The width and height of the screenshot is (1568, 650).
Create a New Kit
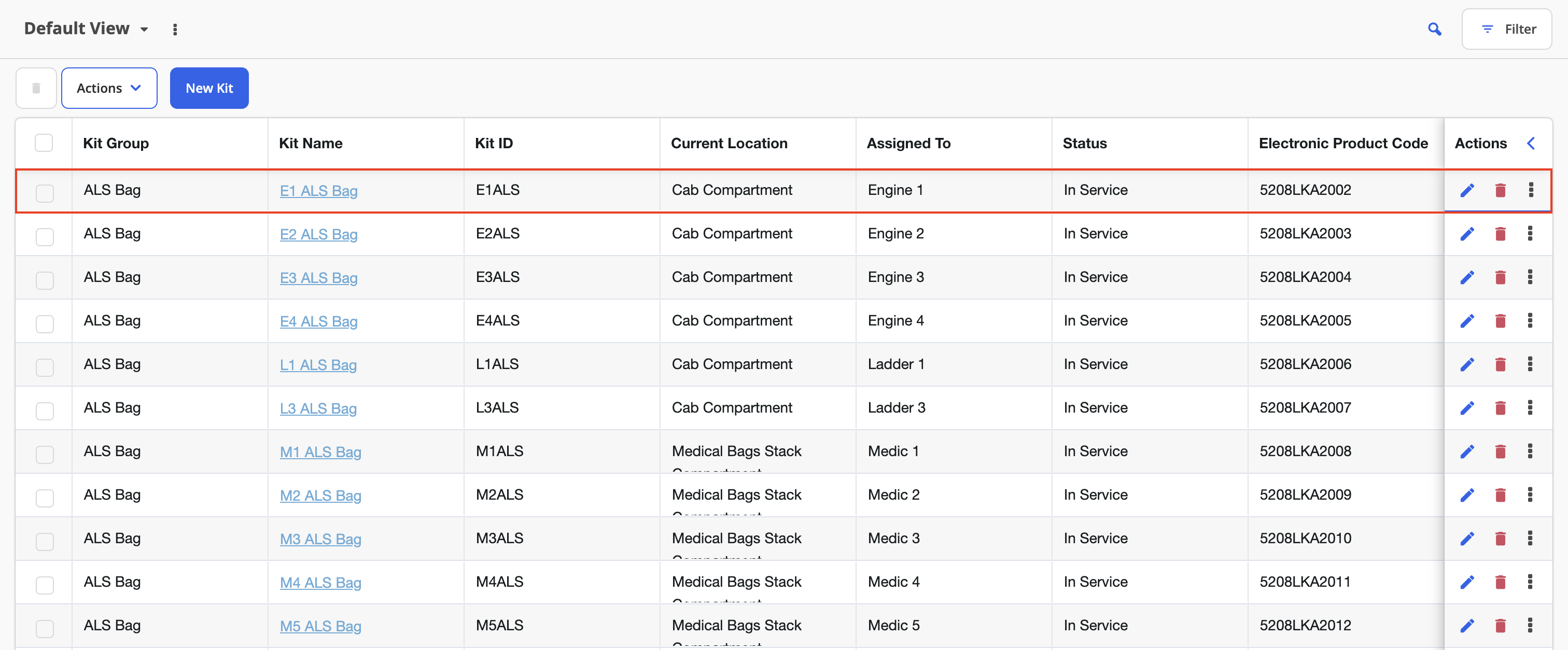click(x=209, y=88)
